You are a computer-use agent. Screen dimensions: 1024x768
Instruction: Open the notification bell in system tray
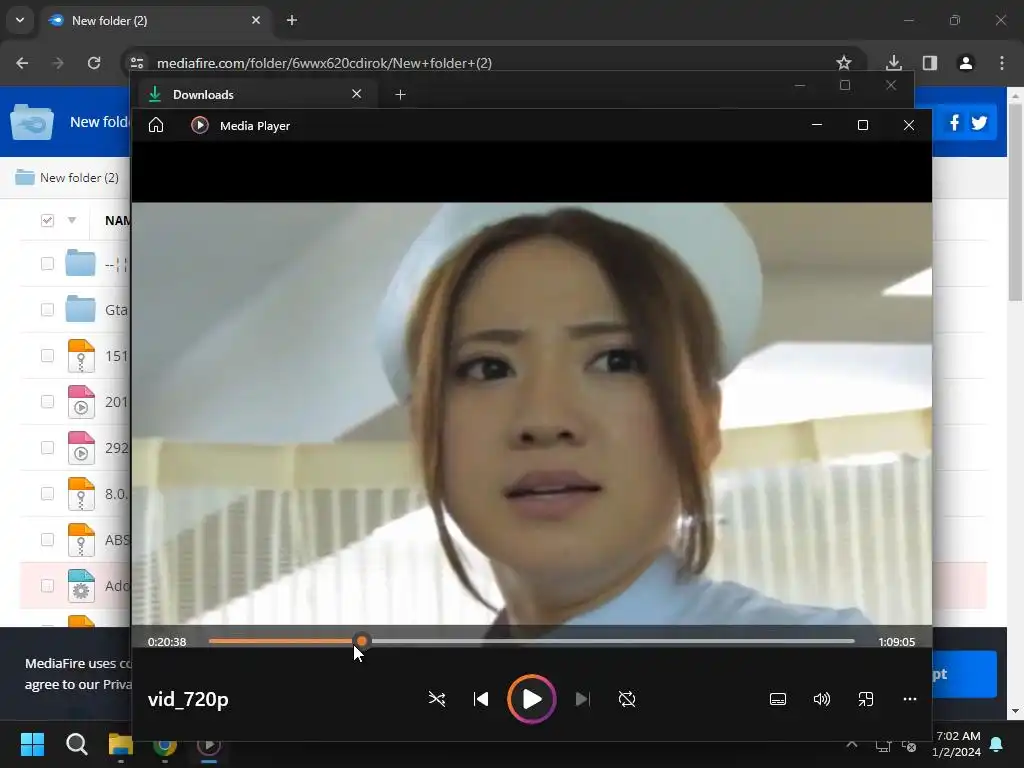[997, 744]
